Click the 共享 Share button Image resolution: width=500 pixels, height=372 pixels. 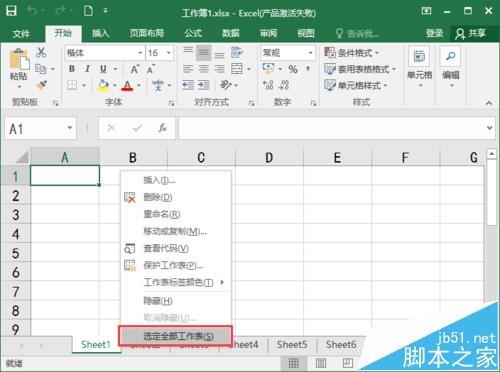pyautogui.click(x=471, y=33)
